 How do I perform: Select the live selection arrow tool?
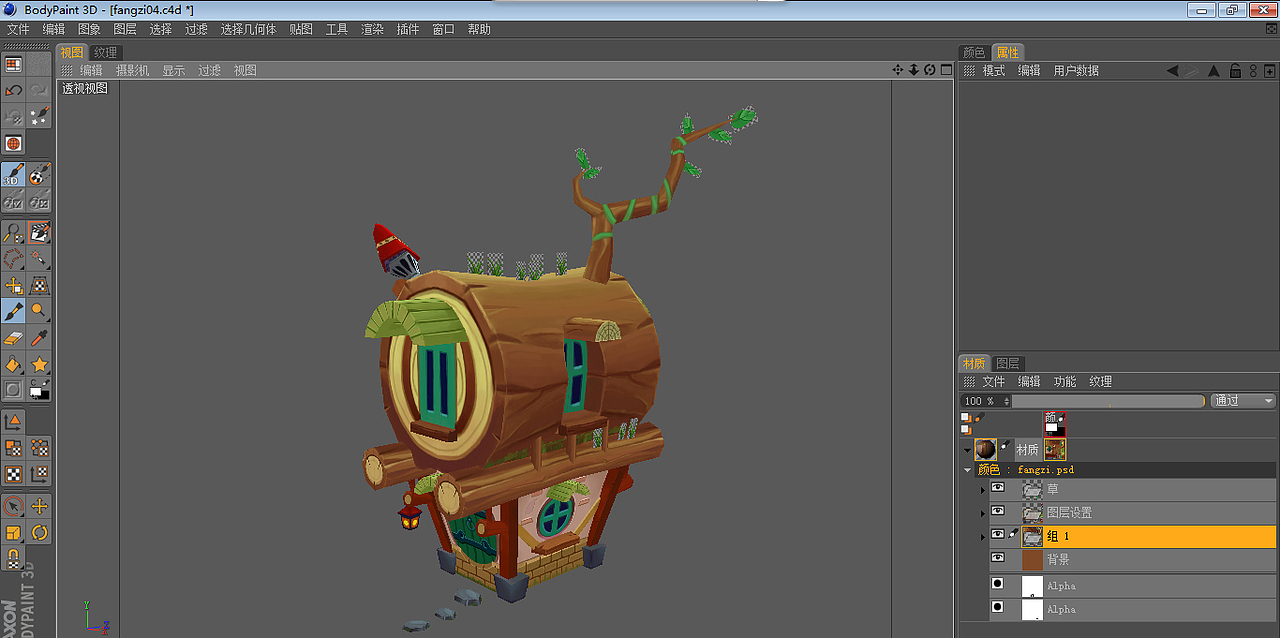tap(13, 506)
